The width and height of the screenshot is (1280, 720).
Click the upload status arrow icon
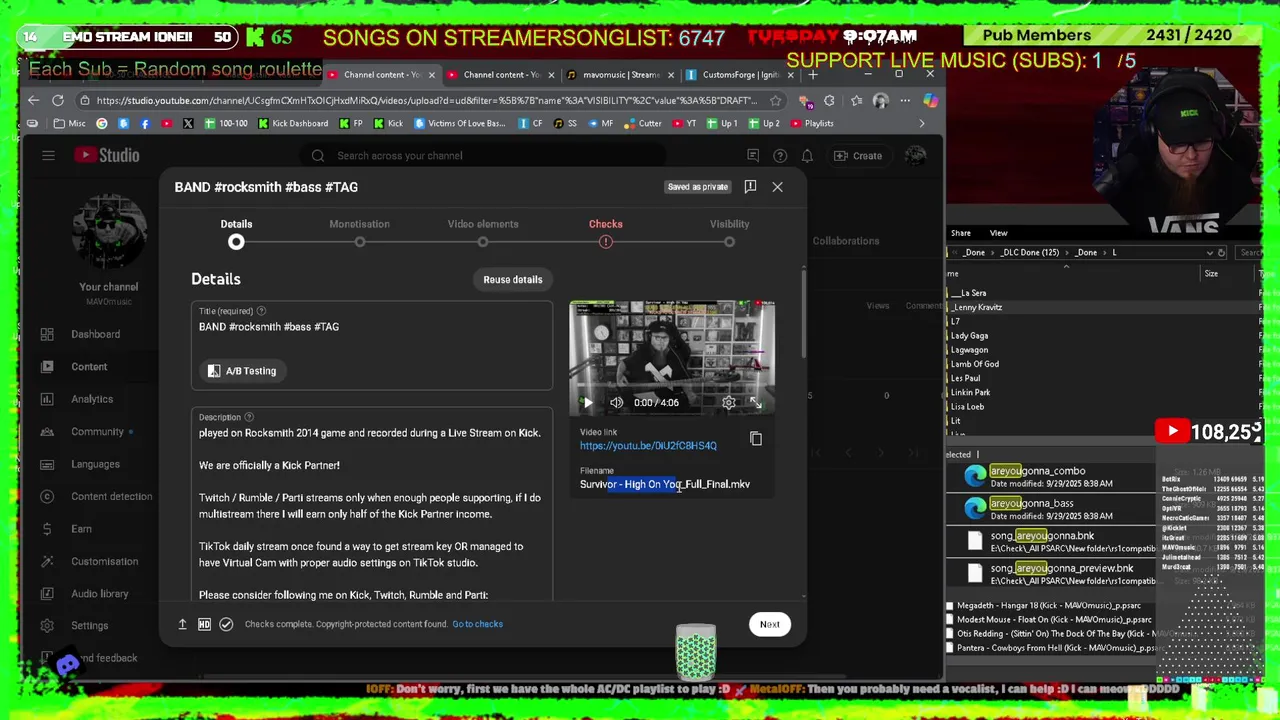182,624
